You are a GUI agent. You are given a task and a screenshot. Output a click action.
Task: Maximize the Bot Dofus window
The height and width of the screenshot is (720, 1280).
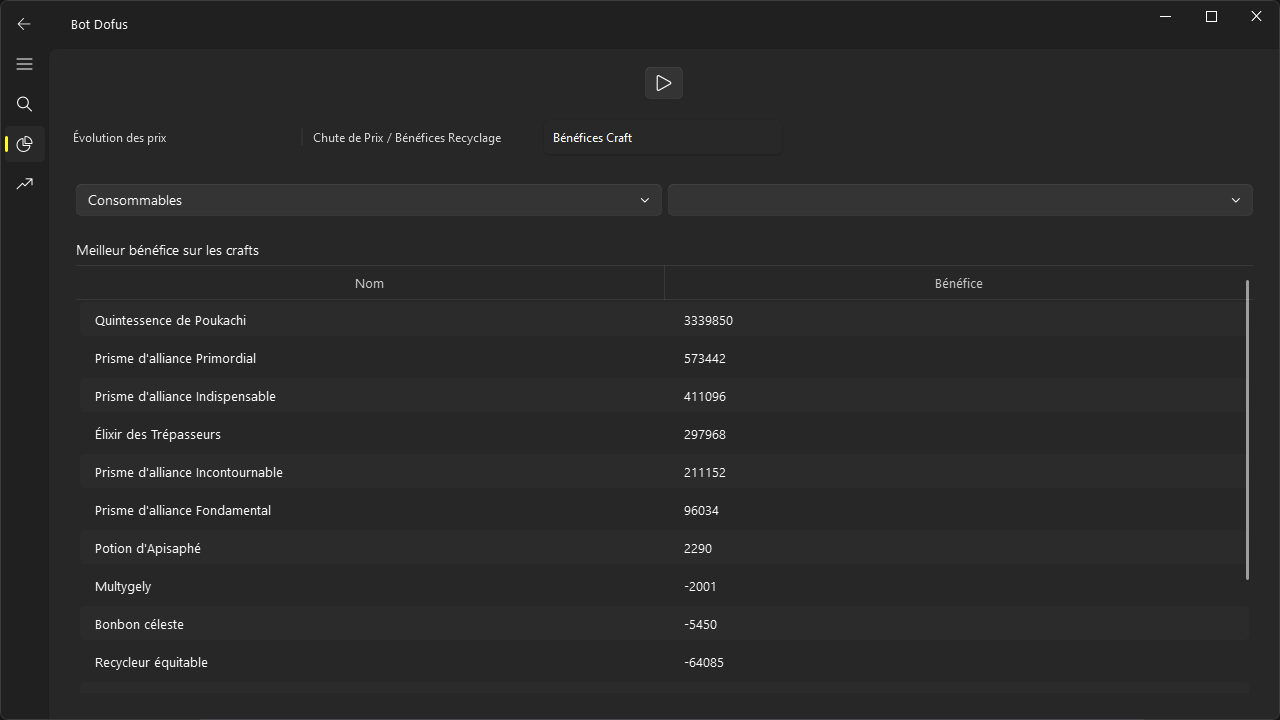[1211, 16]
